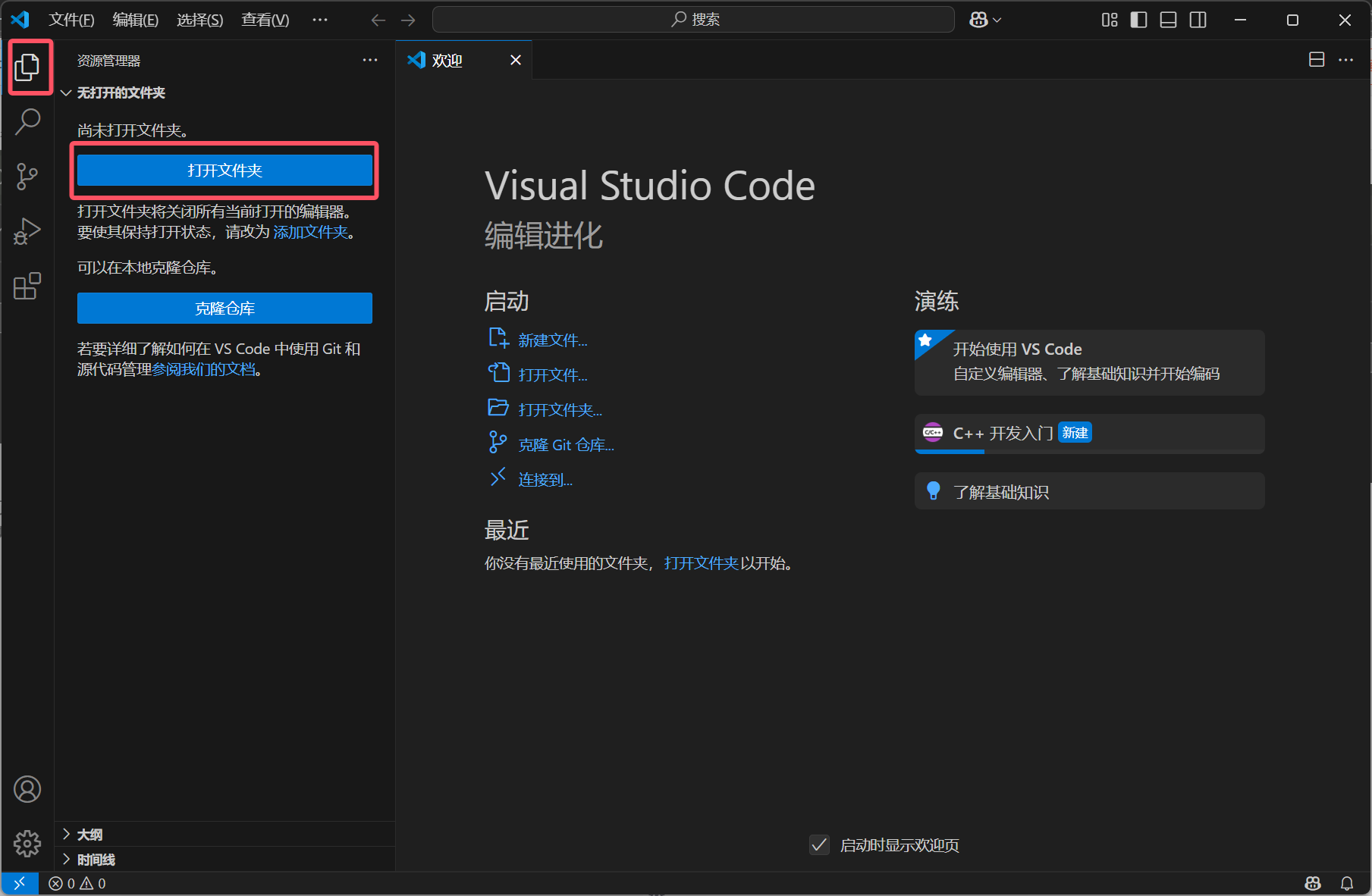The image size is (1372, 896).
Task: Open the Manage gear icon
Action: (27, 843)
